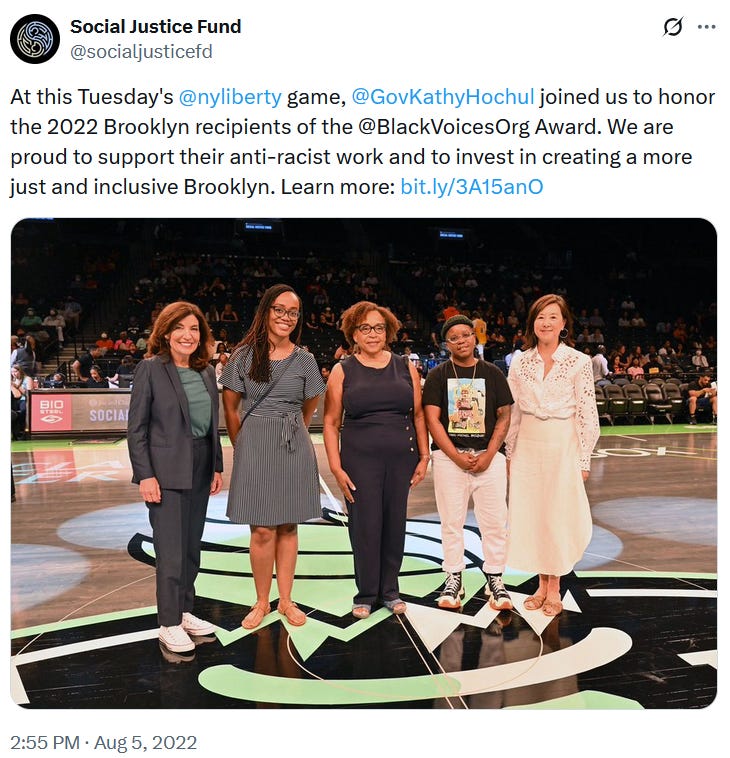730x758 pixels.
Task: Click the woman in navy jumpsuit
Action: tap(377, 457)
